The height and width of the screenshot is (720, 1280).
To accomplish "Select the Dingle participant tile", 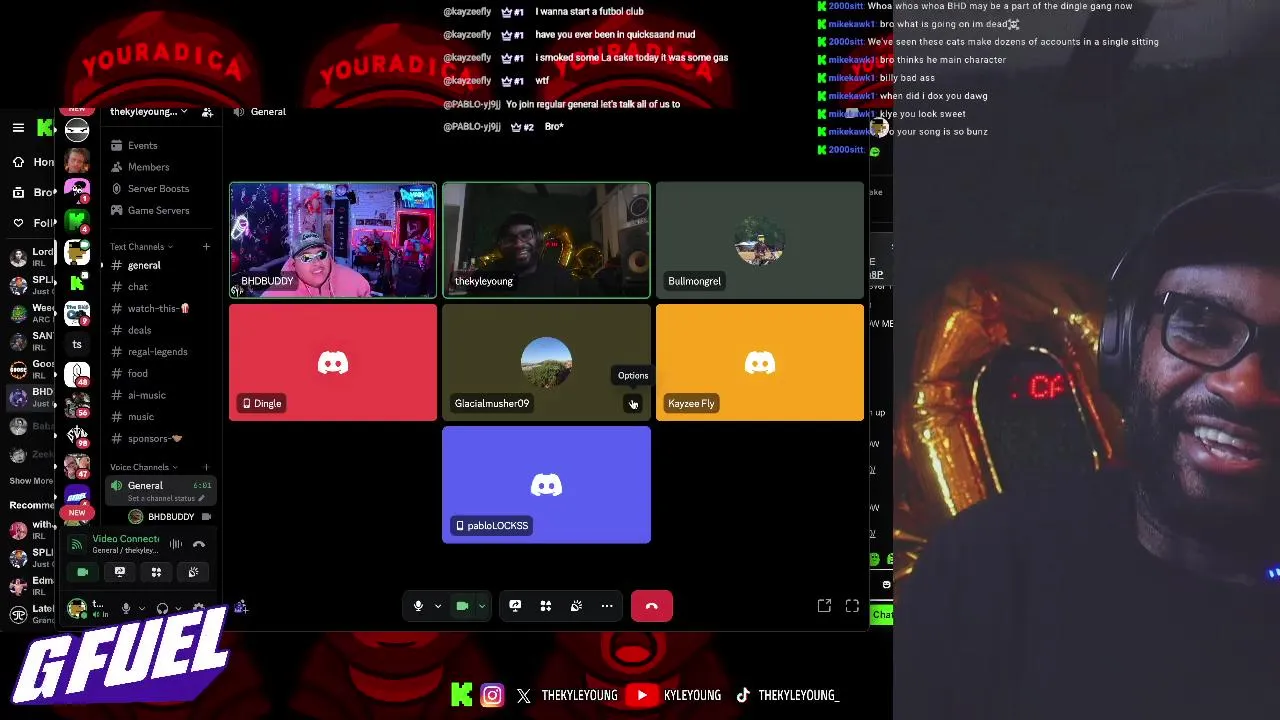I will [x=333, y=362].
